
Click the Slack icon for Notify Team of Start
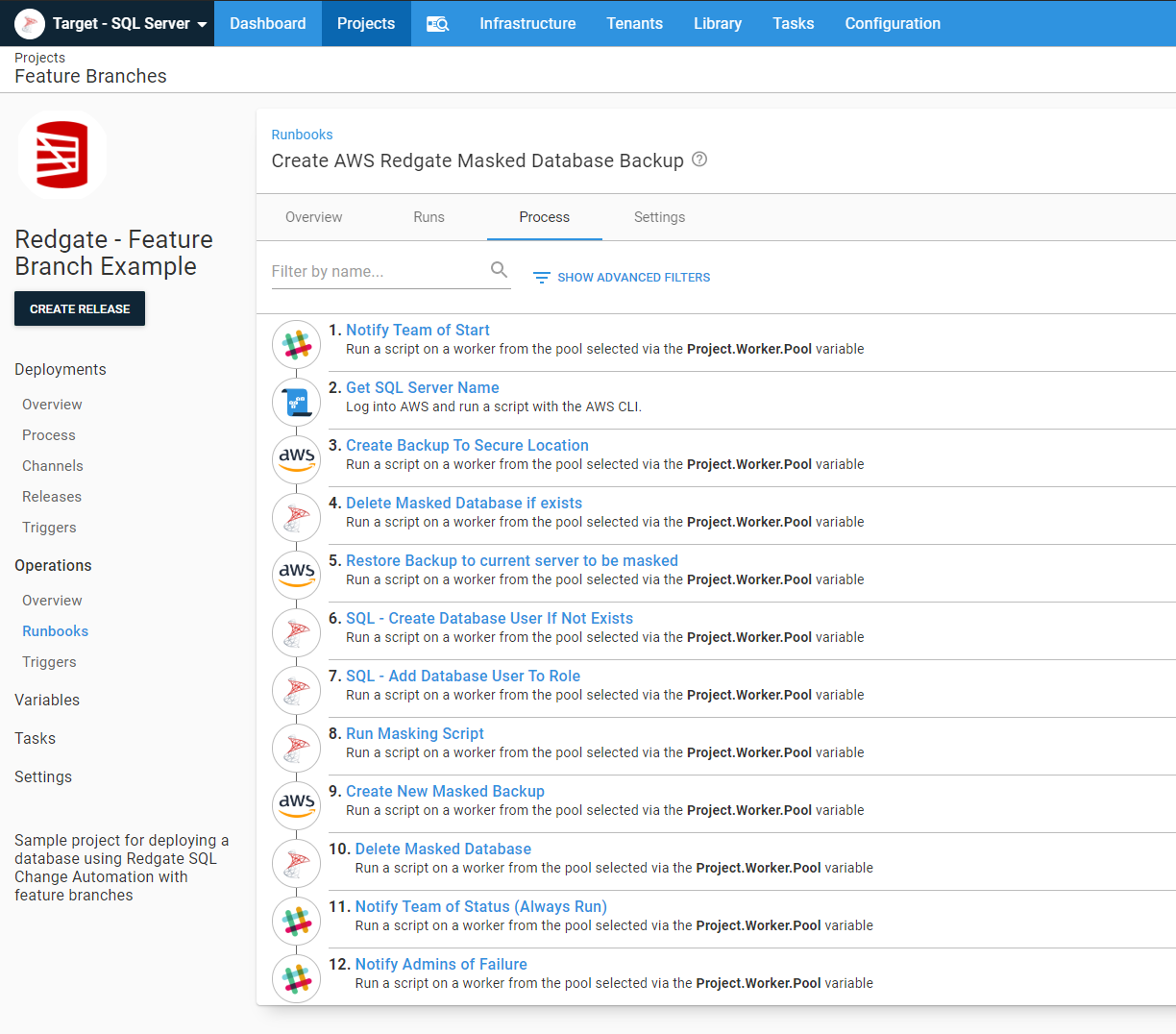[296, 344]
